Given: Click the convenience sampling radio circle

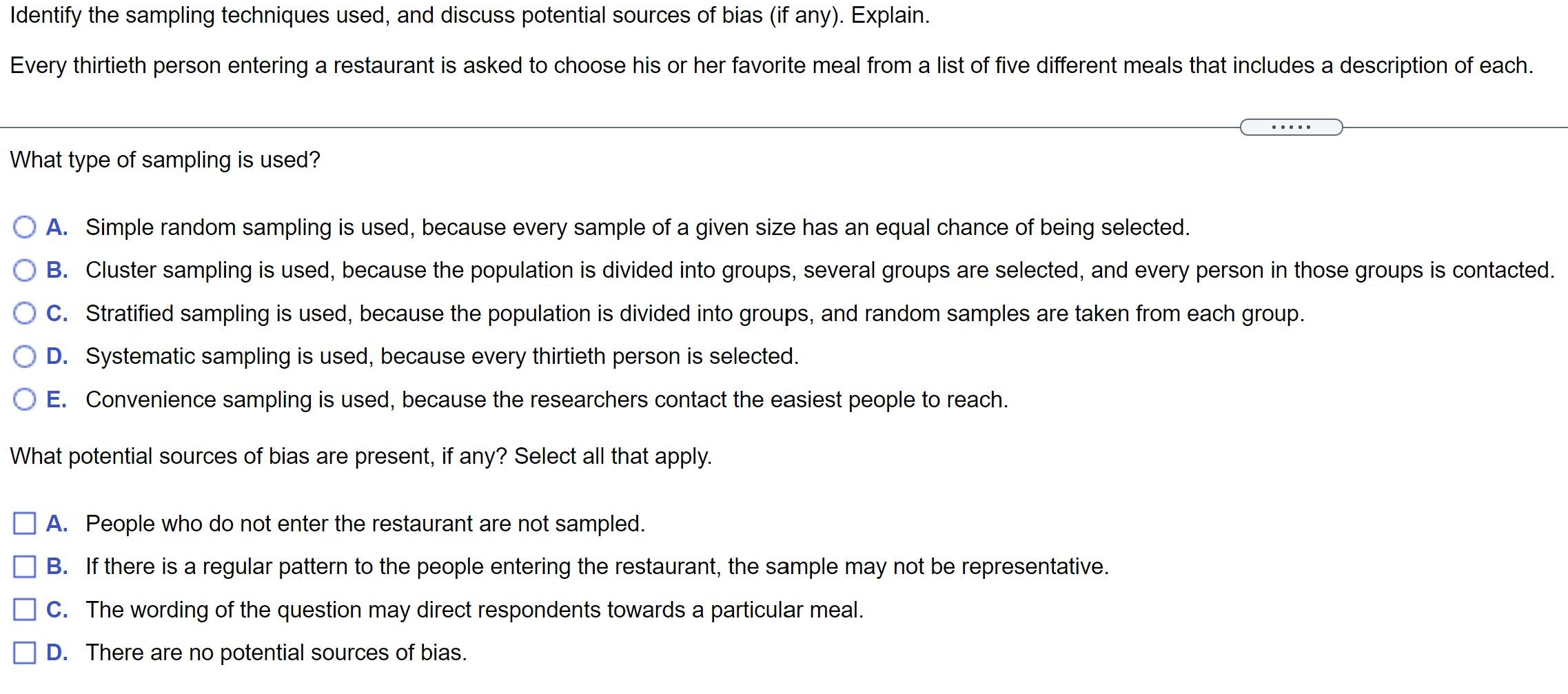Looking at the screenshot, I should [x=26, y=400].
